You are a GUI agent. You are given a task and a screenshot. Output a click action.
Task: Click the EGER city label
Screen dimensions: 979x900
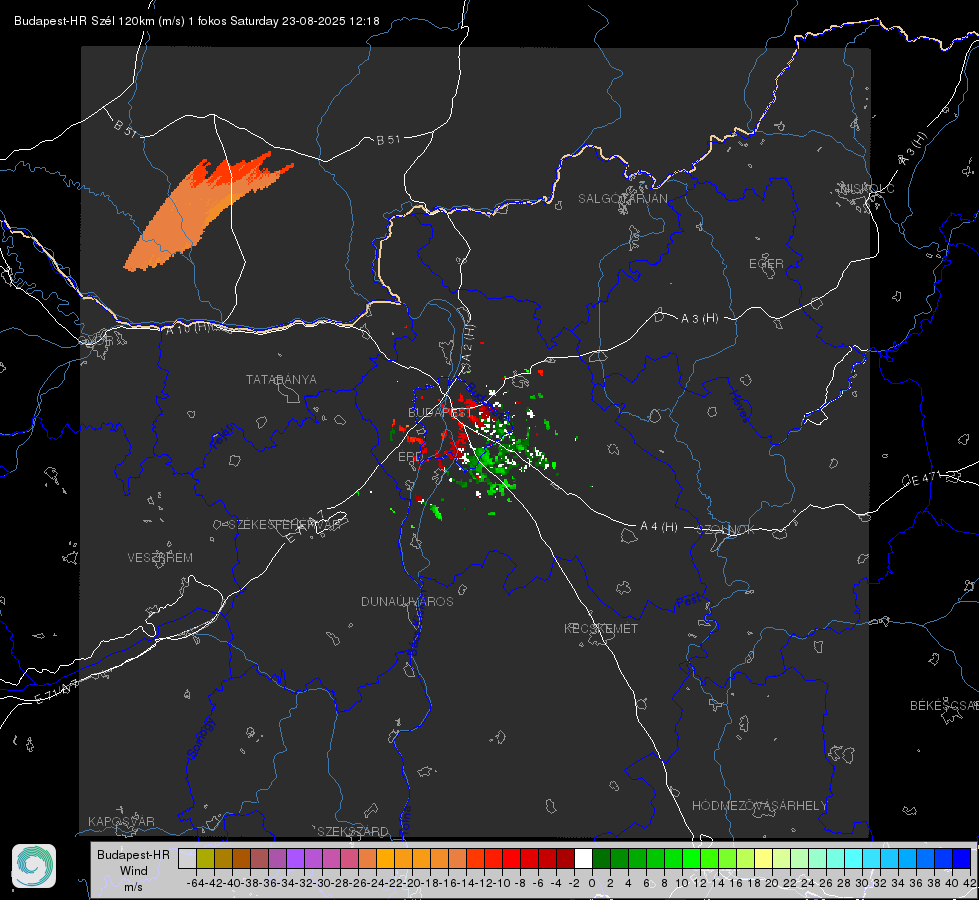[766, 264]
